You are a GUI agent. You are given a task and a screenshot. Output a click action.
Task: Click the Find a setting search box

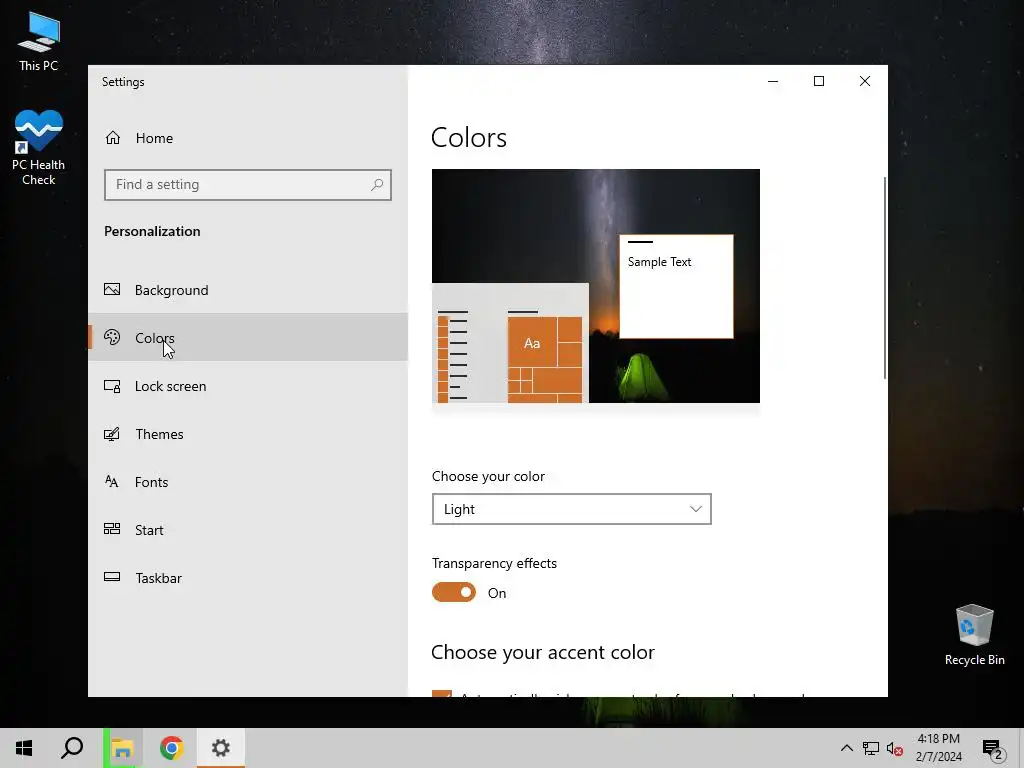click(x=248, y=185)
